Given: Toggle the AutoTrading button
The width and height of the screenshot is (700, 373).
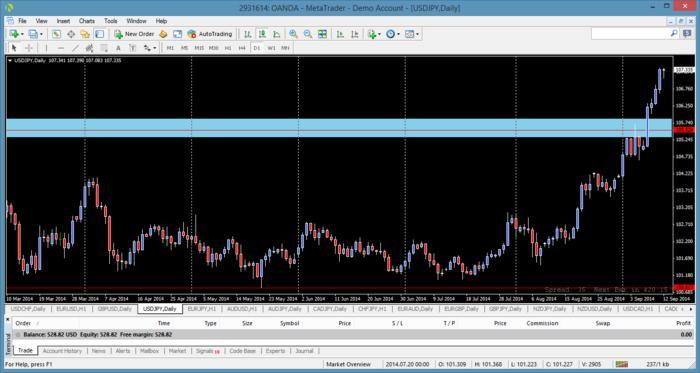Looking at the screenshot, I should pos(210,34).
